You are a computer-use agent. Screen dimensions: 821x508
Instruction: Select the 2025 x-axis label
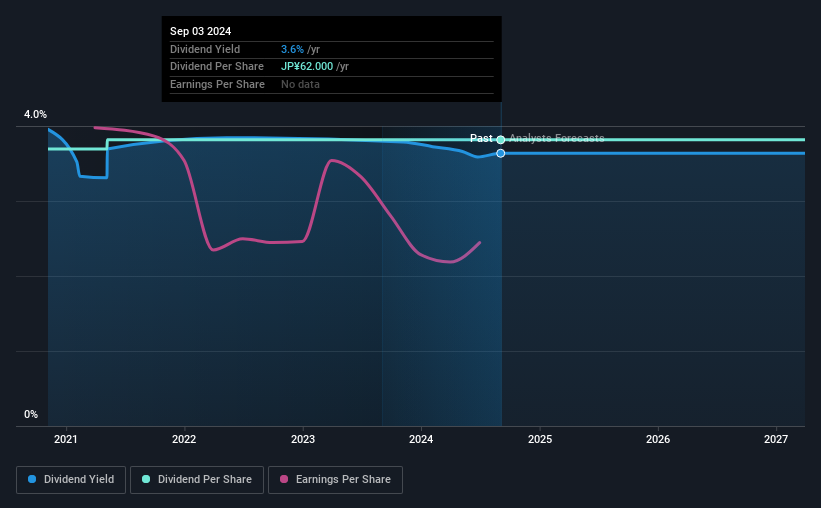pos(540,439)
